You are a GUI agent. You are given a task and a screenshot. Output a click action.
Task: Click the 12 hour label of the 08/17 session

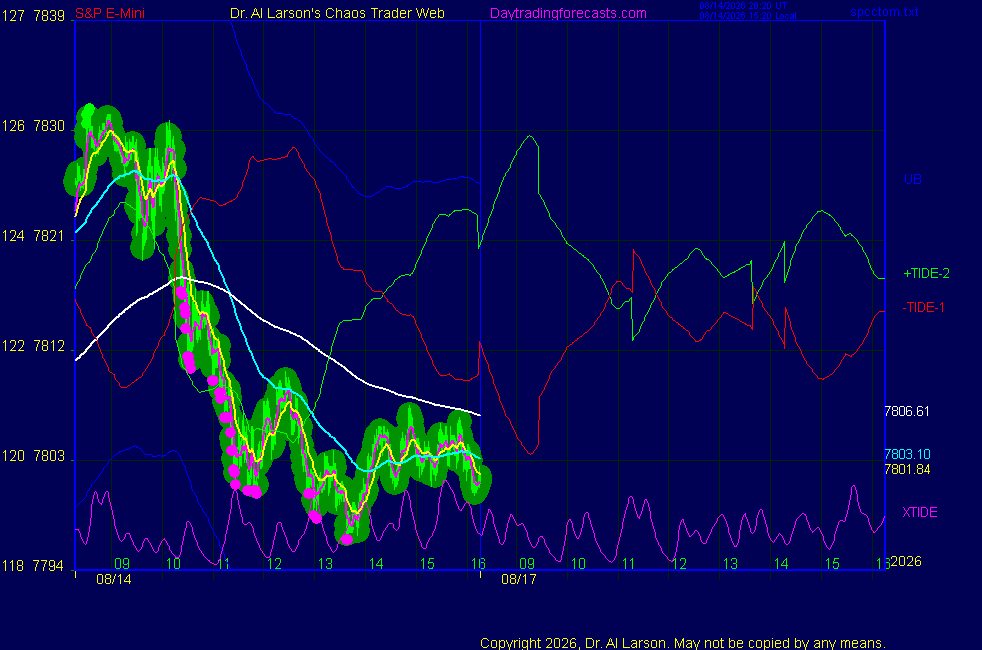680,564
